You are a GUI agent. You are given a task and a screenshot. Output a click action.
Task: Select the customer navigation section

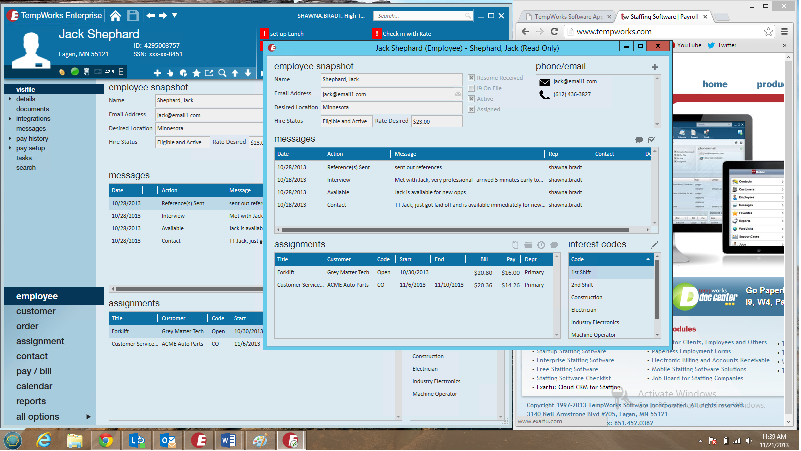pos(36,311)
